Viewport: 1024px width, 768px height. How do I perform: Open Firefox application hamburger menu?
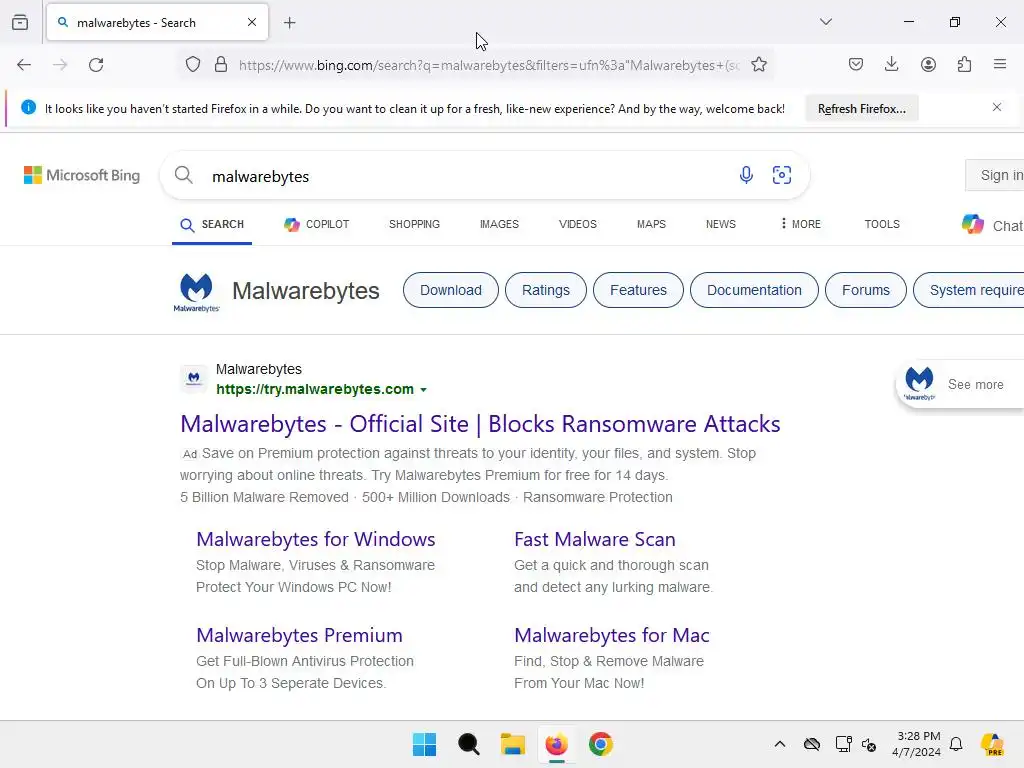click(x=1000, y=64)
